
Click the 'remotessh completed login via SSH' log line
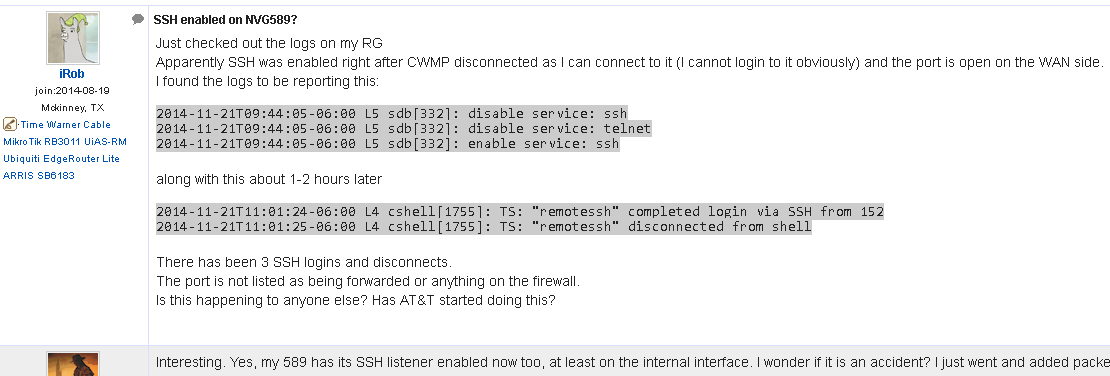[x=520, y=212]
